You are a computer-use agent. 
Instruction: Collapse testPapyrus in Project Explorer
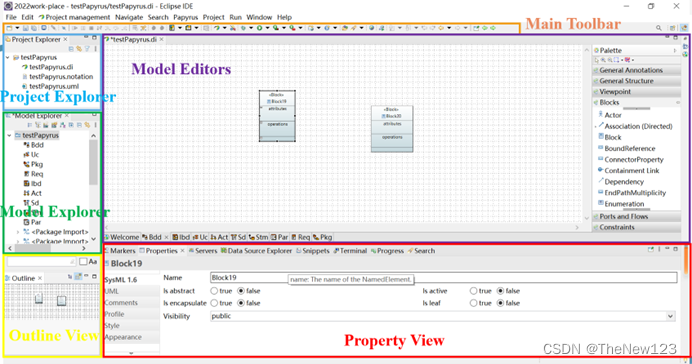[8, 57]
